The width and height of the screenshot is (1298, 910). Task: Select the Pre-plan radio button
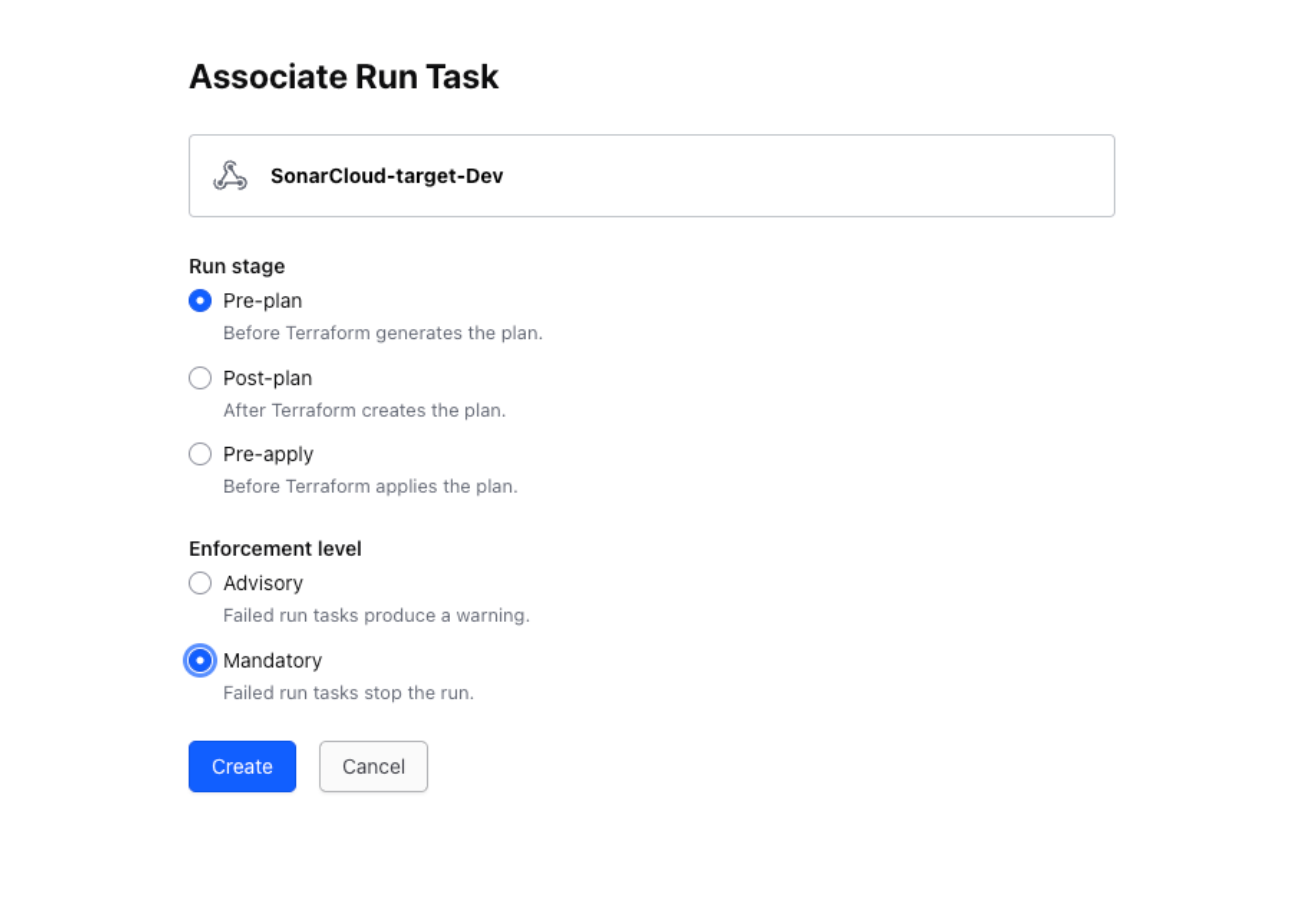point(200,301)
